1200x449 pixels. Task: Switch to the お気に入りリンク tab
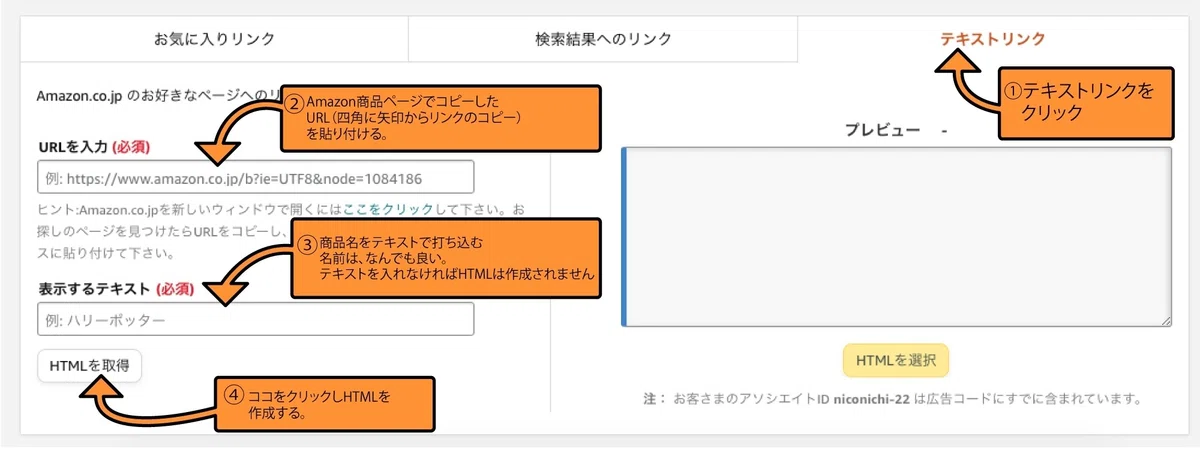pos(214,39)
